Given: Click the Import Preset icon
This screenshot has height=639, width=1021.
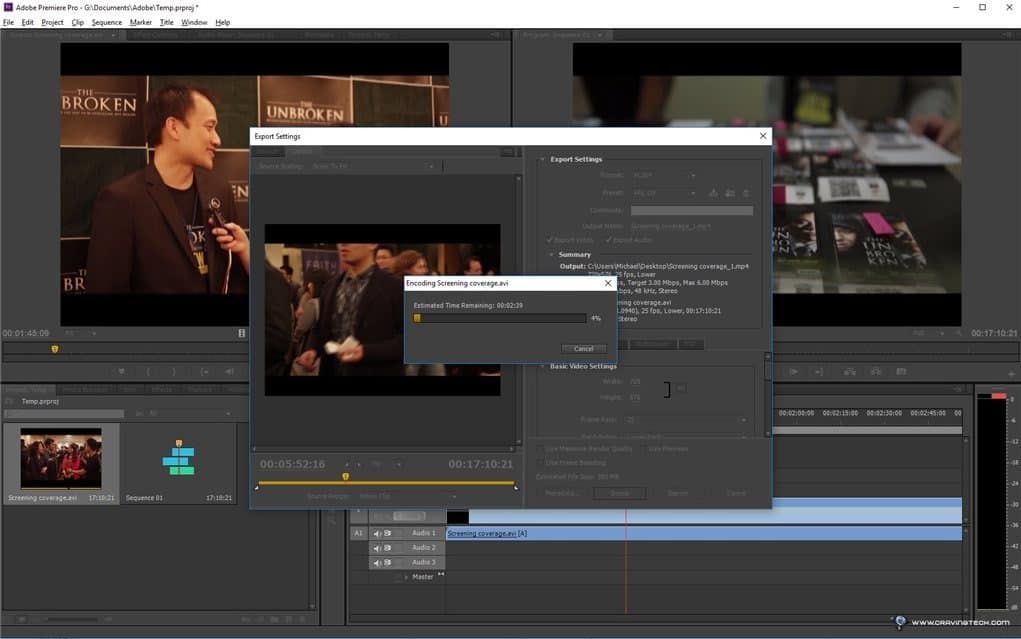Looking at the screenshot, I should pyautogui.click(x=730, y=193).
